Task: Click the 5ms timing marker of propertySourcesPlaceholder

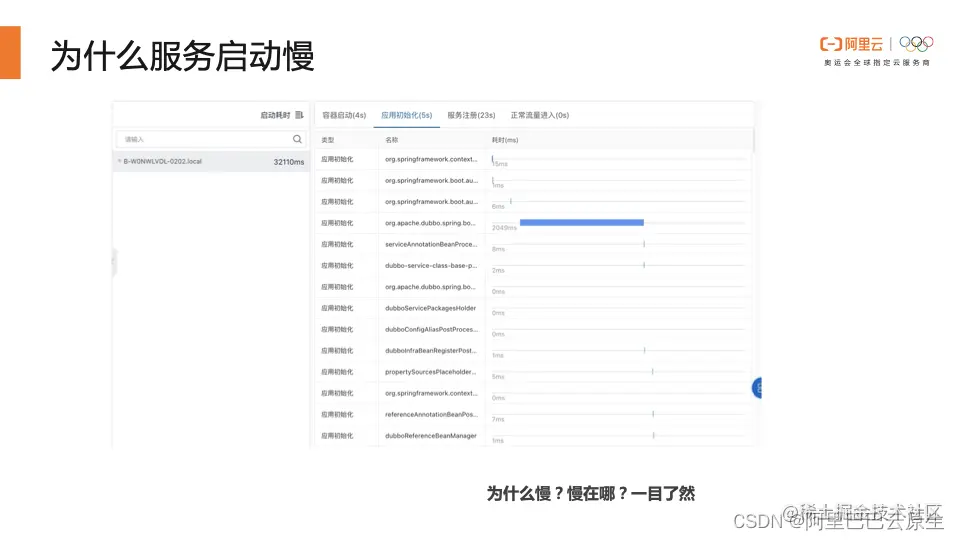Action: click(x=653, y=372)
